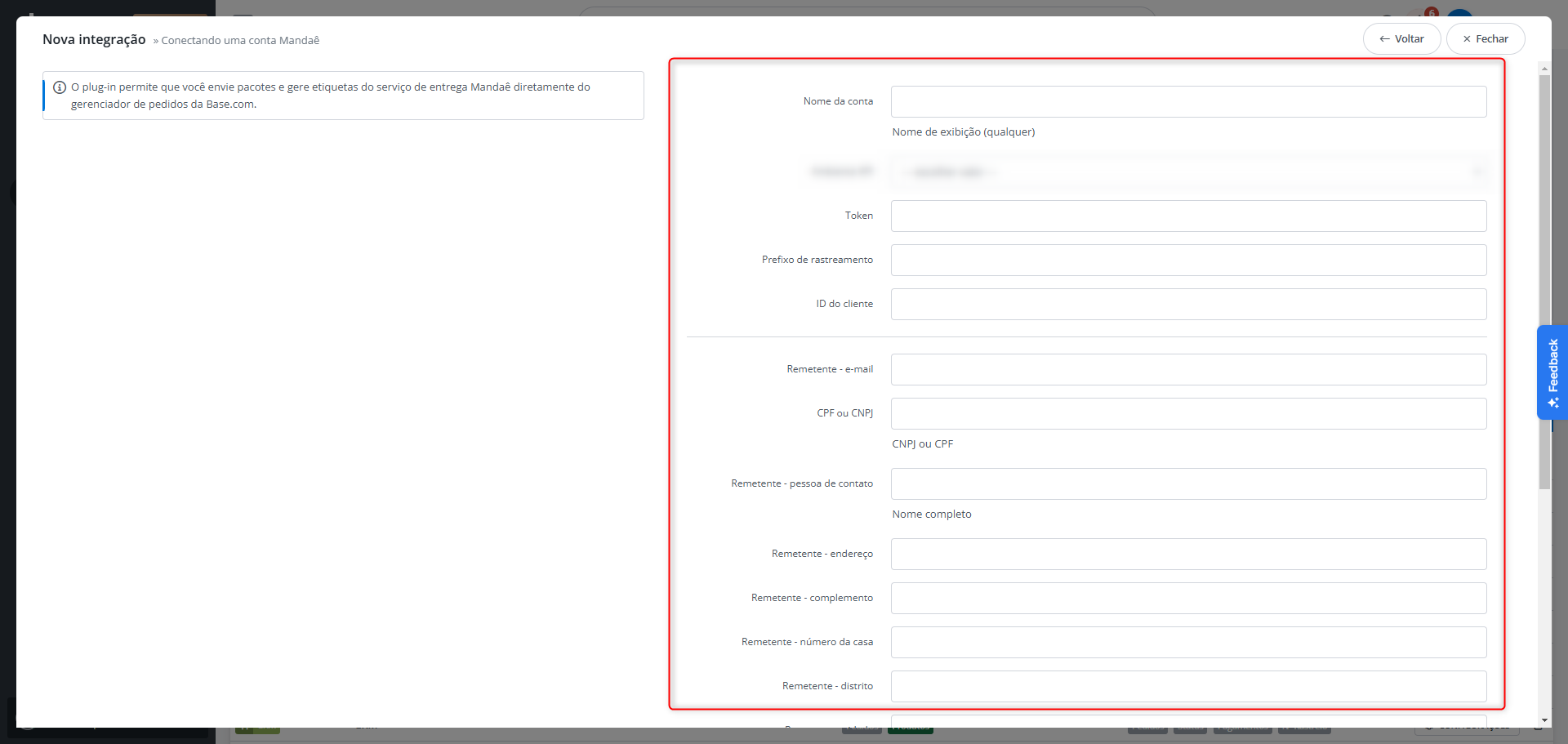Click inside the Token field

(x=1188, y=216)
